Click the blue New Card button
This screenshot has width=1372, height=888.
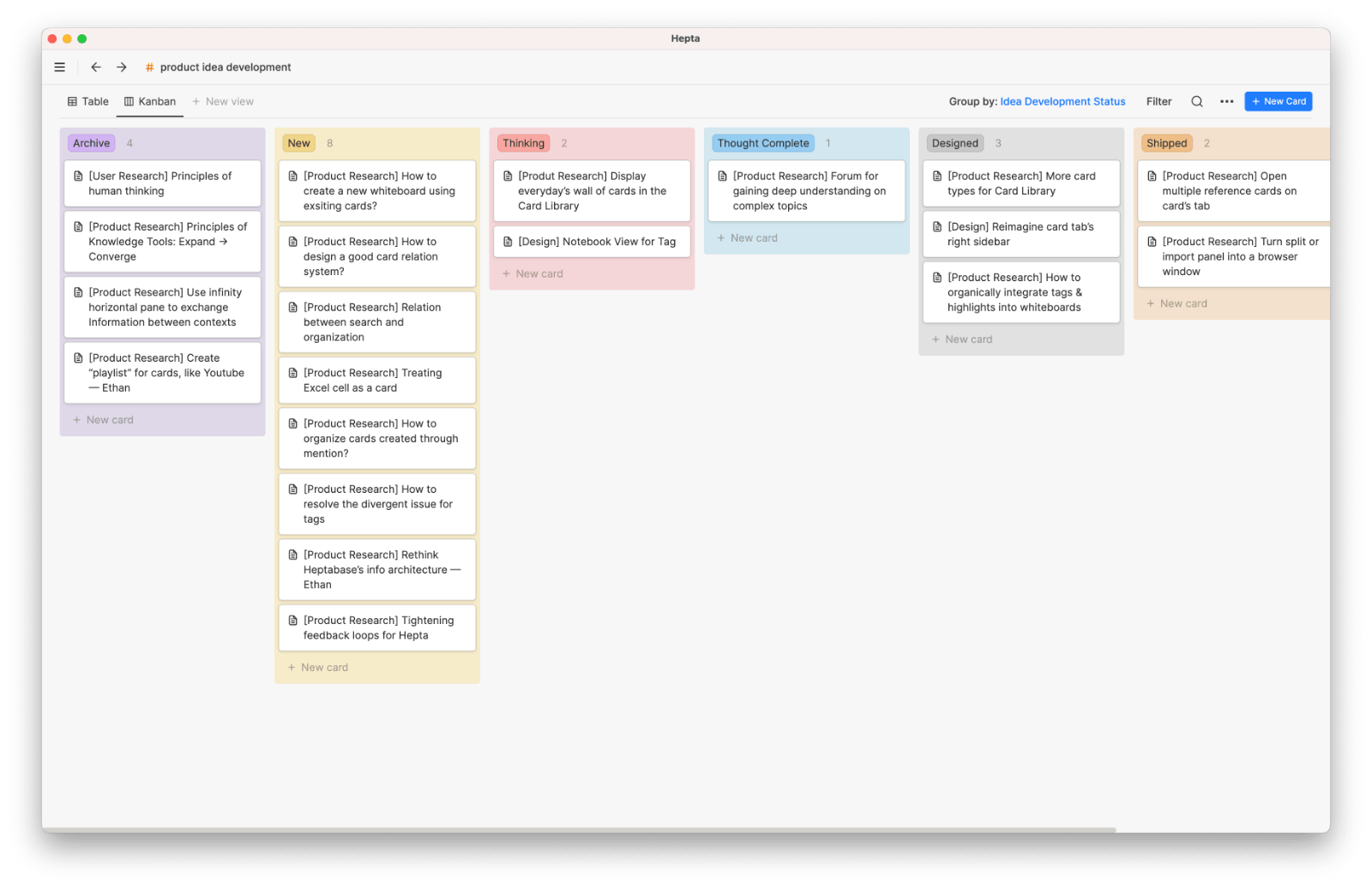pos(1278,101)
